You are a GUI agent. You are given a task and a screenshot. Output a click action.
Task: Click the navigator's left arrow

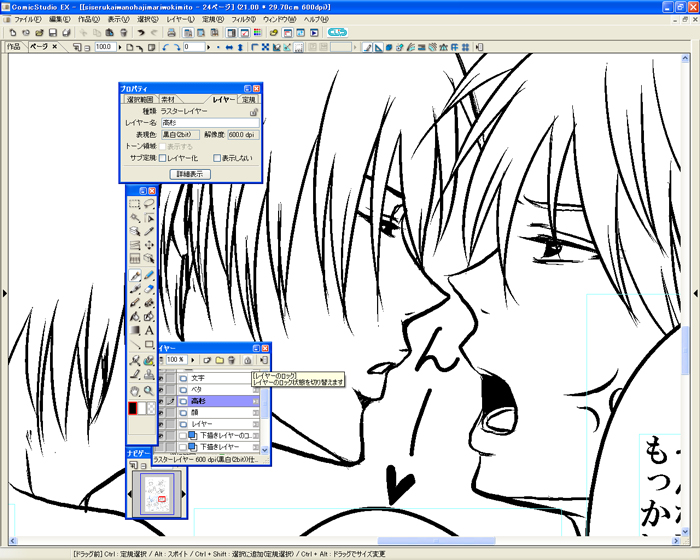coord(130,494)
